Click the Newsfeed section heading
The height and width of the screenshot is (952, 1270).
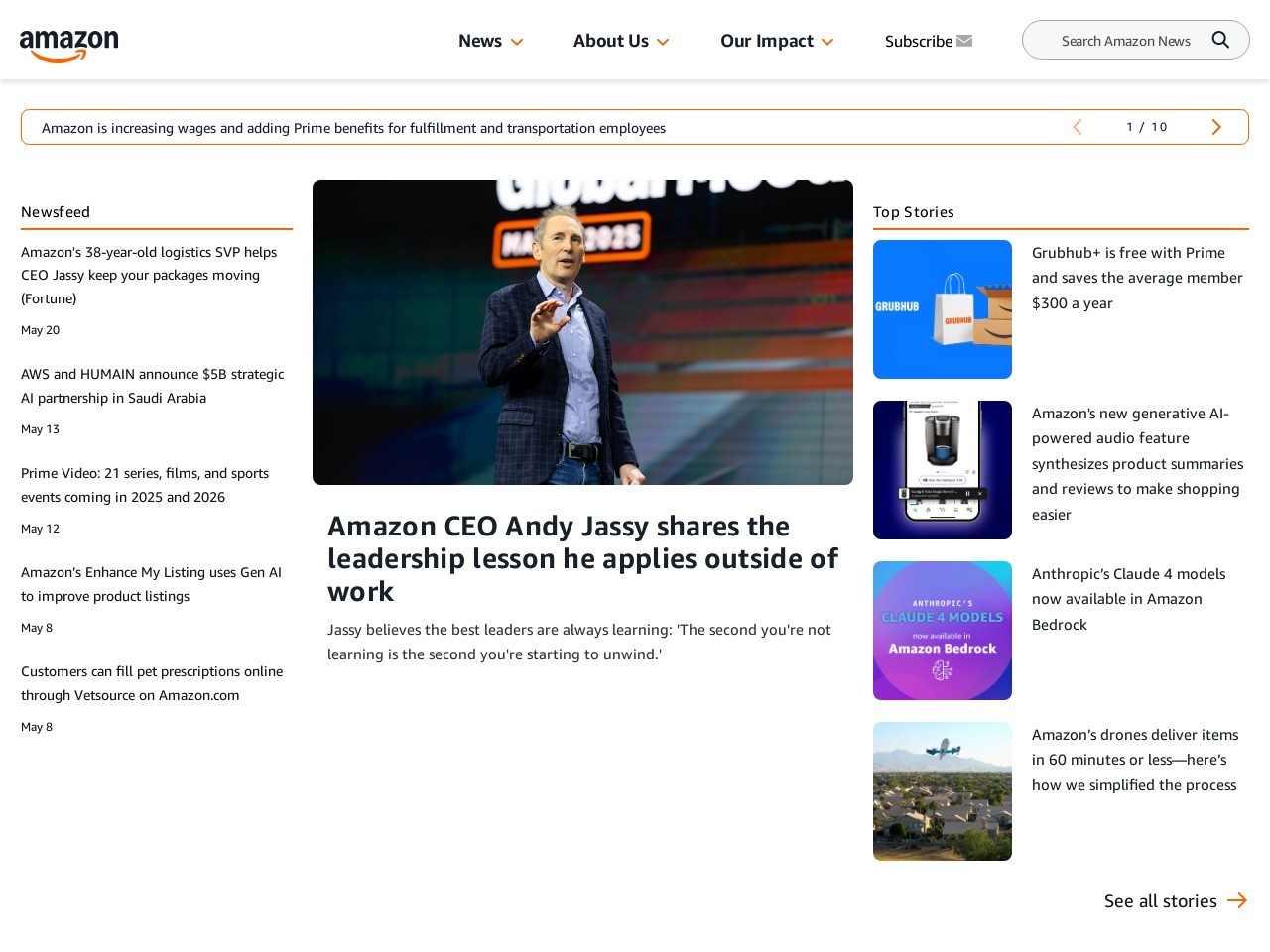click(x=56, y=212)
